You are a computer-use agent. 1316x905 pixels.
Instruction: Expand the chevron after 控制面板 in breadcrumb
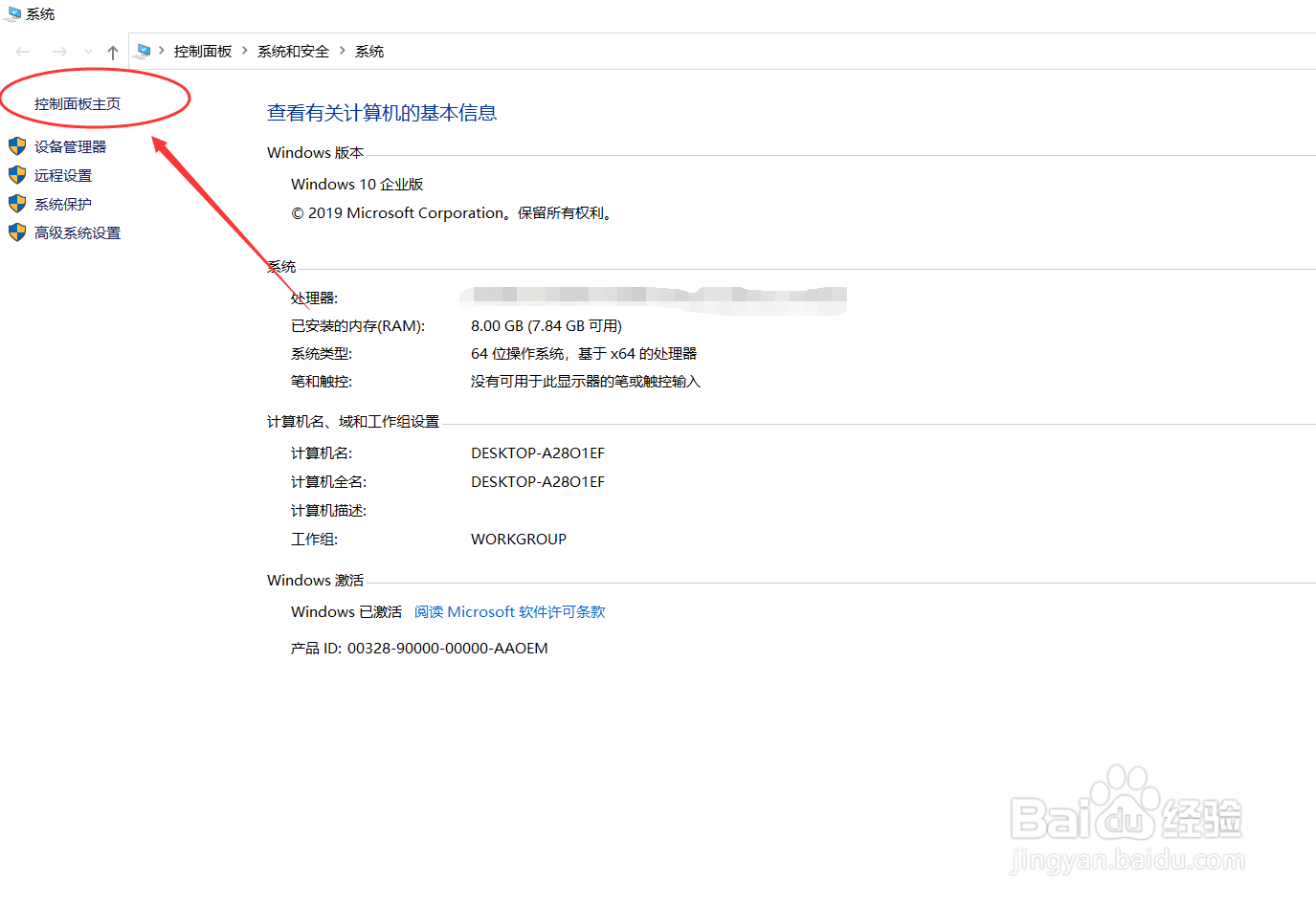click(x=243, y=51)
